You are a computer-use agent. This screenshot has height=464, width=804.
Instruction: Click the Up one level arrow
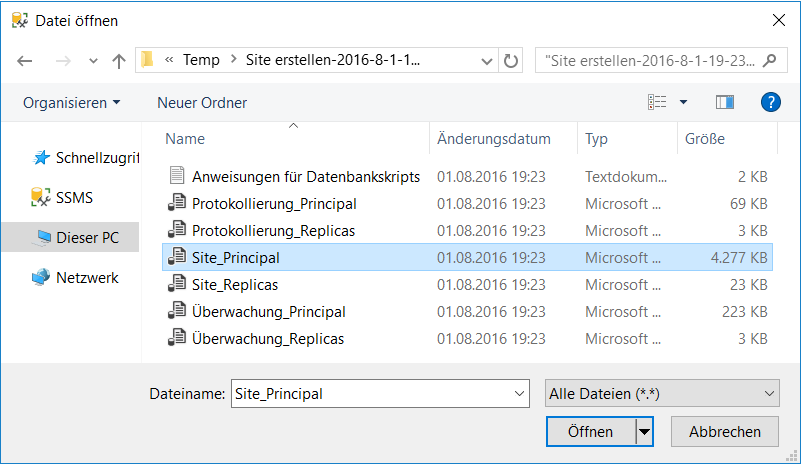[119, 60]
